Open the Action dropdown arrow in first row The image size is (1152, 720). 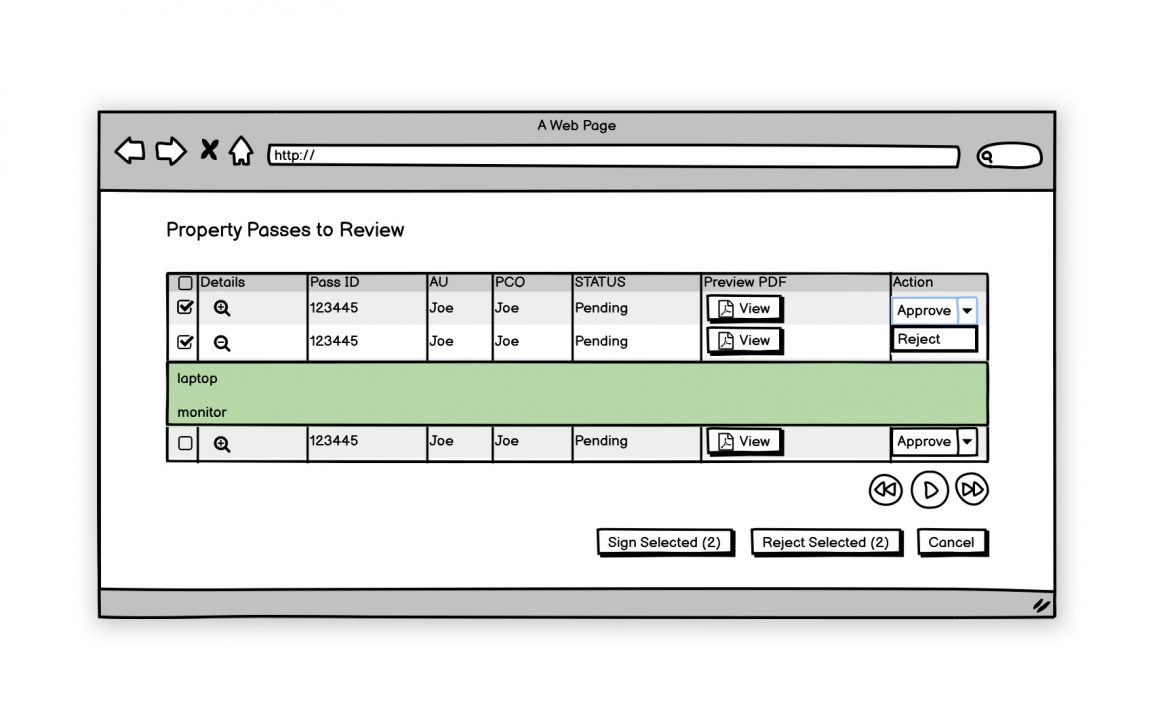coord(967,311)
